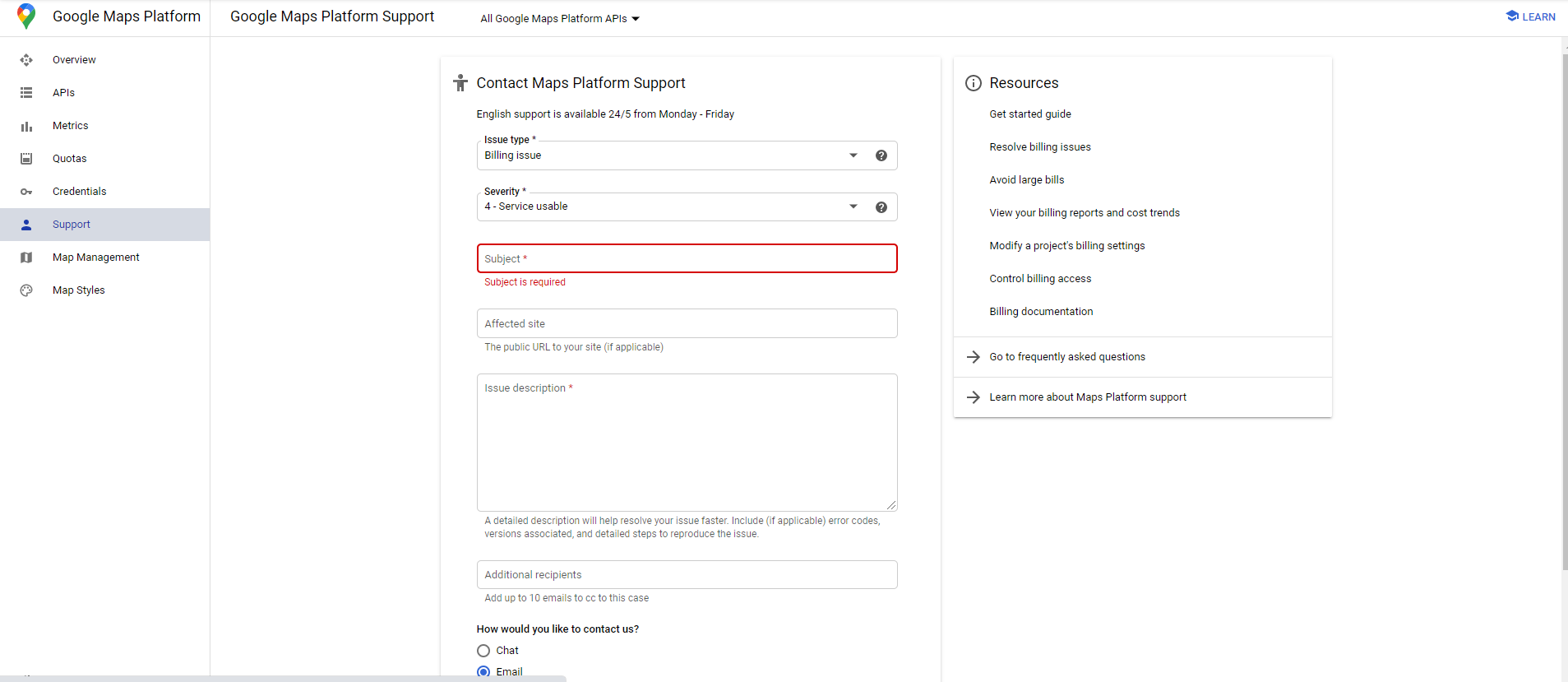Click the Map Styles palette icon

tap(26, 290)
